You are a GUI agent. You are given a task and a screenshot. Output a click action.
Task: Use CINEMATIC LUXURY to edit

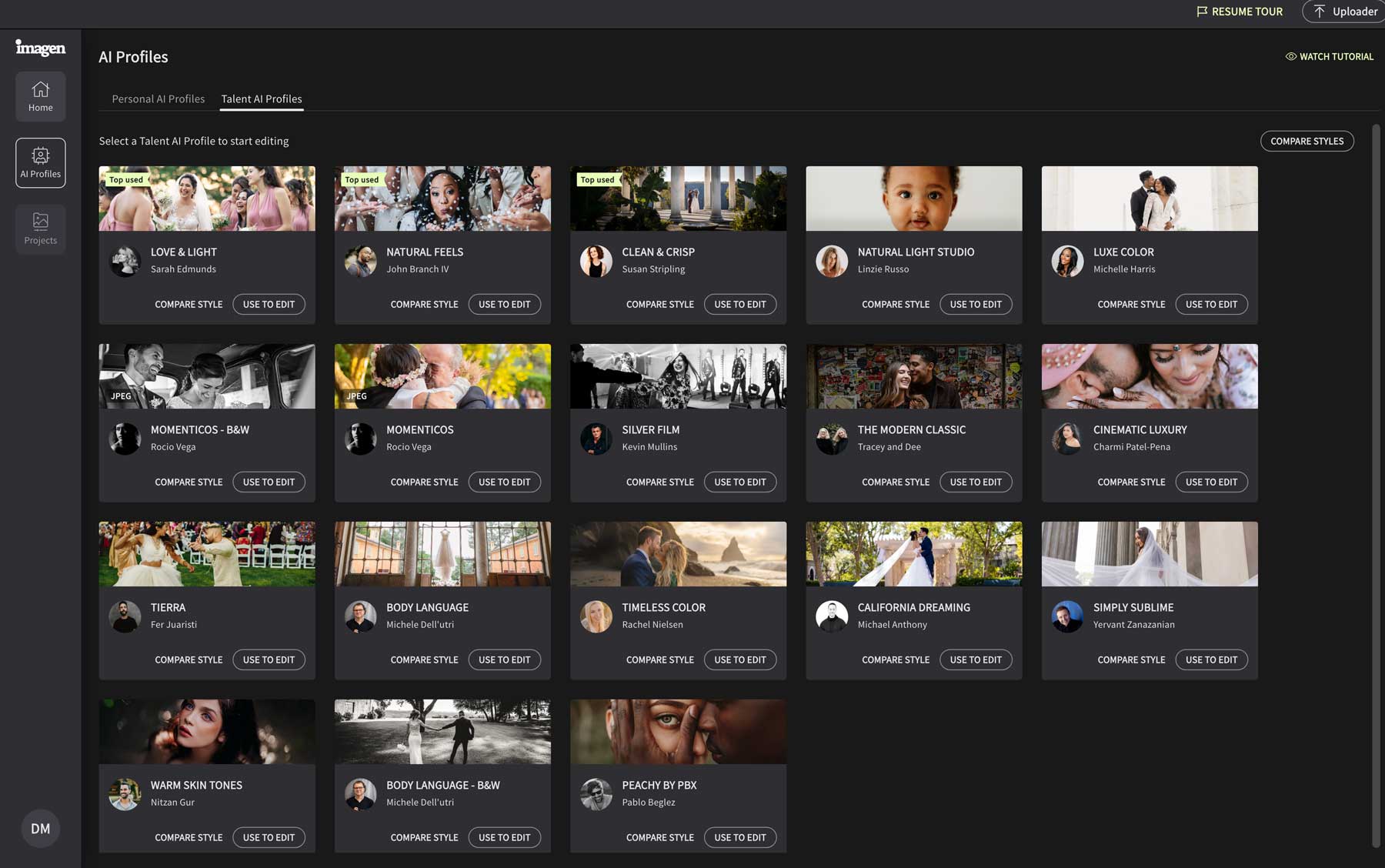coord(1212,482)
